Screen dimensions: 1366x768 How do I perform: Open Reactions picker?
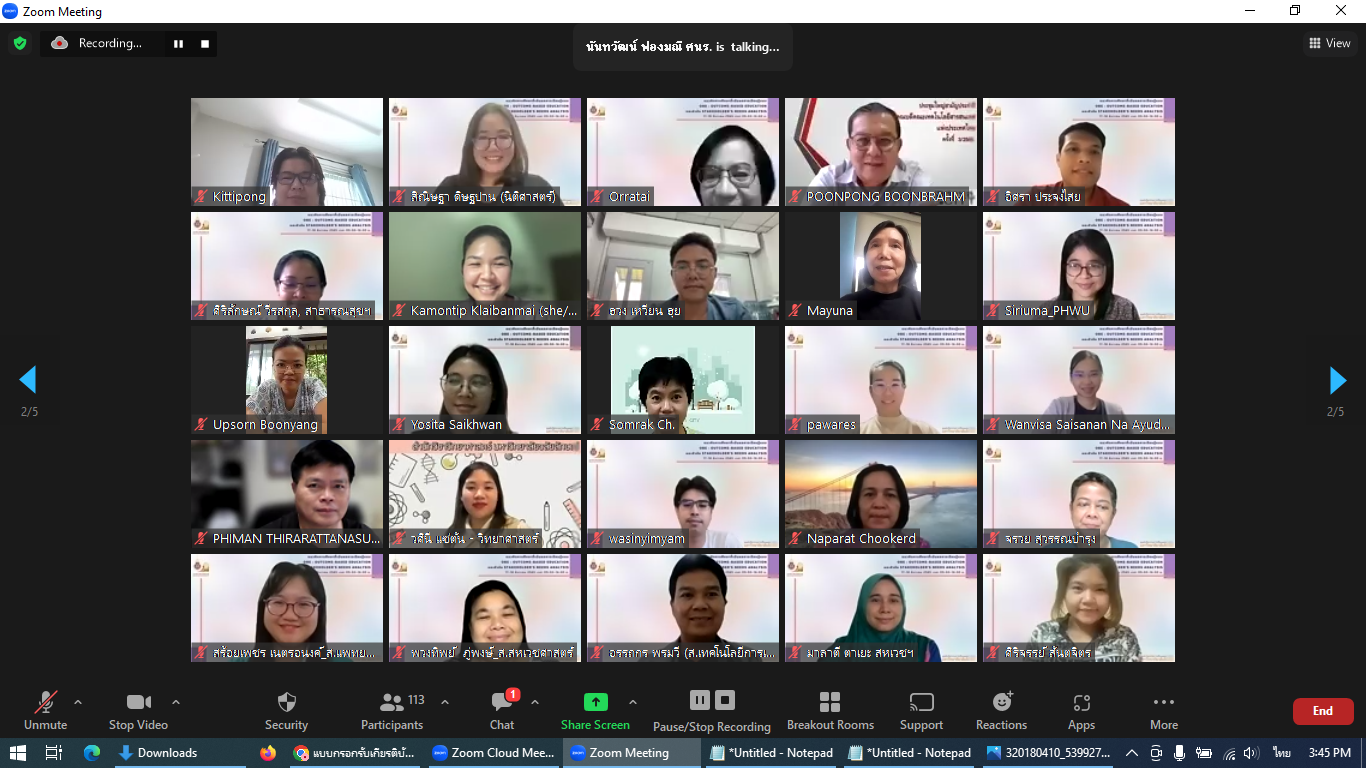point(1001,711)
